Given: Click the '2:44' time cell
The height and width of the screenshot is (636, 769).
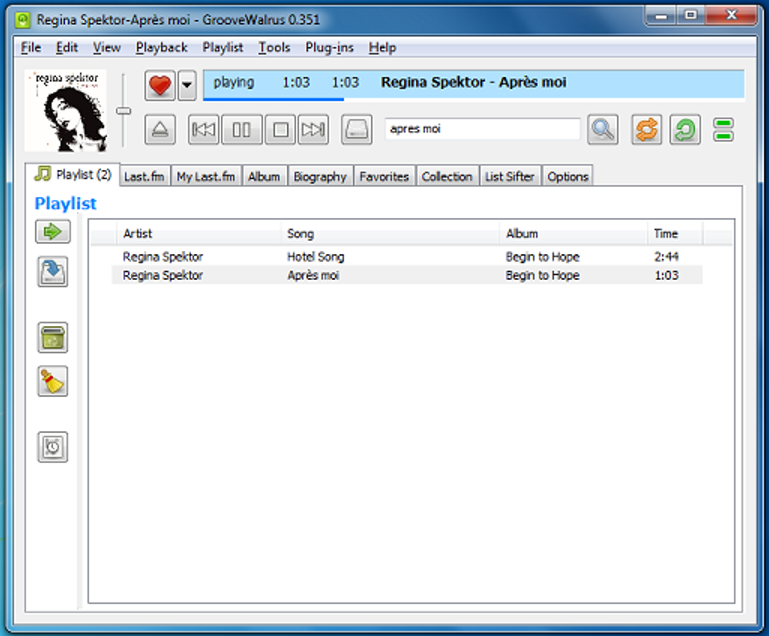Looking at the screenshot, I should click(x=666, y=256).
